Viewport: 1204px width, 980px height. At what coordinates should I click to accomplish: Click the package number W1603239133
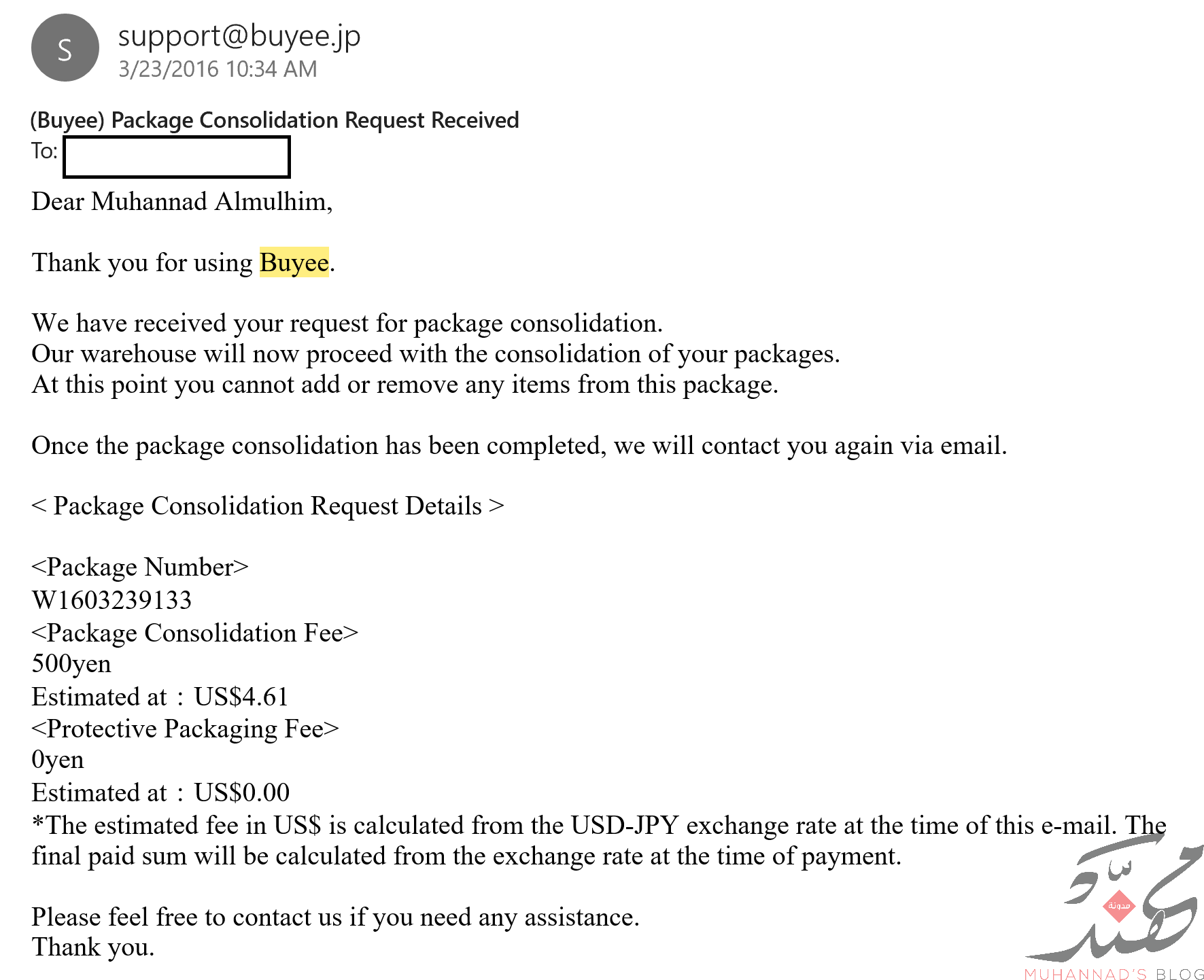click(x=111, y=600)
